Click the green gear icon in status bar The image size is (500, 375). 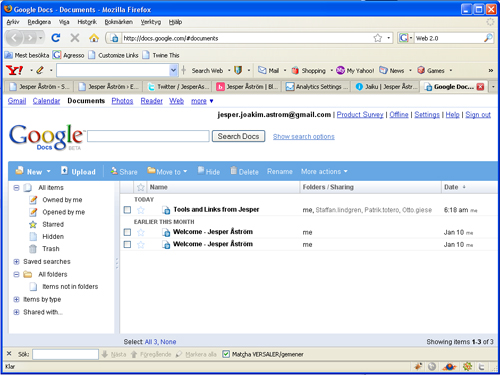(467, 367)
